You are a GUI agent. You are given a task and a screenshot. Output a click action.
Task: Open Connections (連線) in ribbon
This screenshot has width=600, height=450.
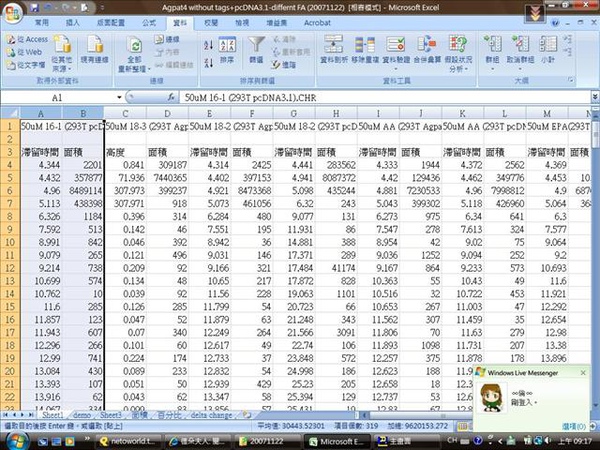[167, 39]
